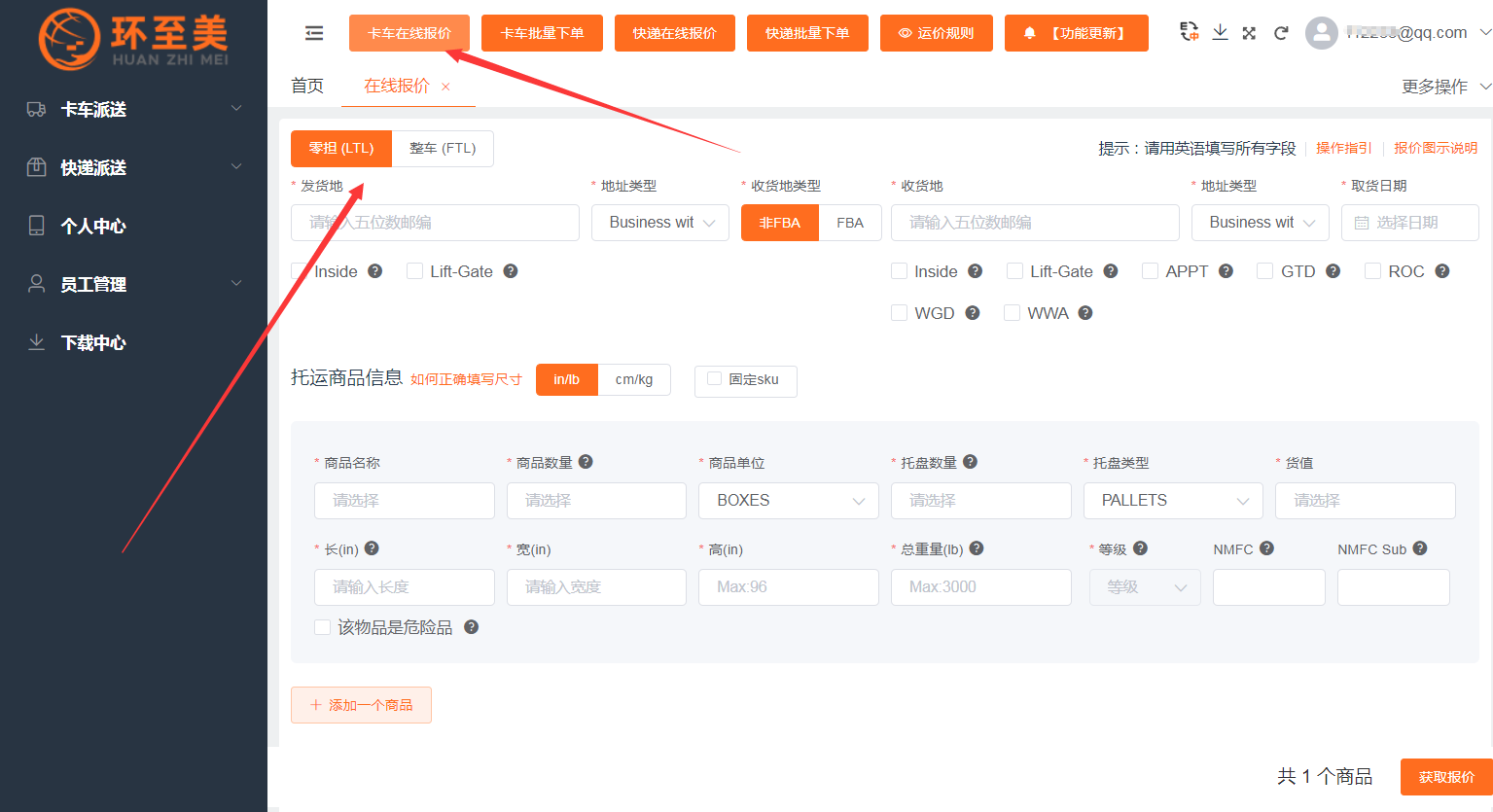This screenshot has height=812, width=1493.
Task: Click the download icon in top header
Action: click(1220, 32)
